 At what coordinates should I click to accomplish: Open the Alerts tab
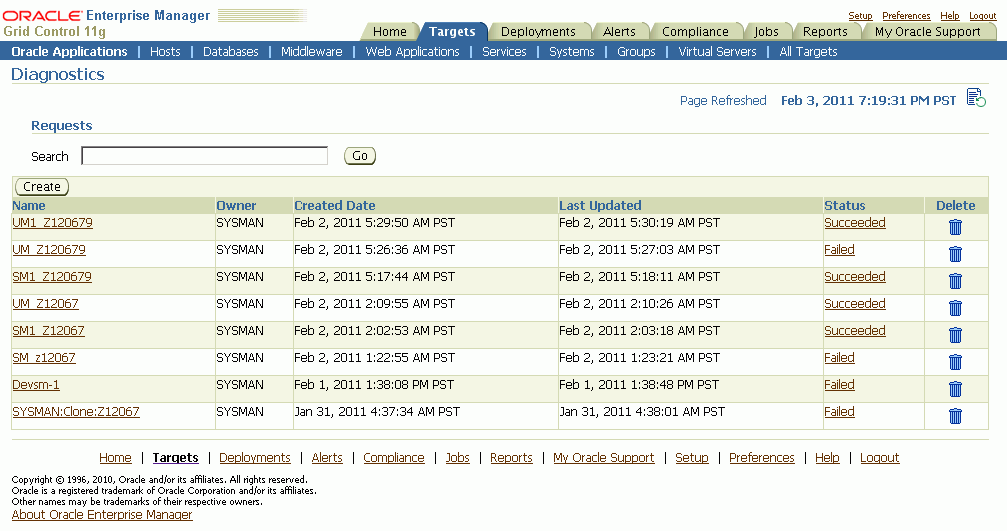pos(619,31)
